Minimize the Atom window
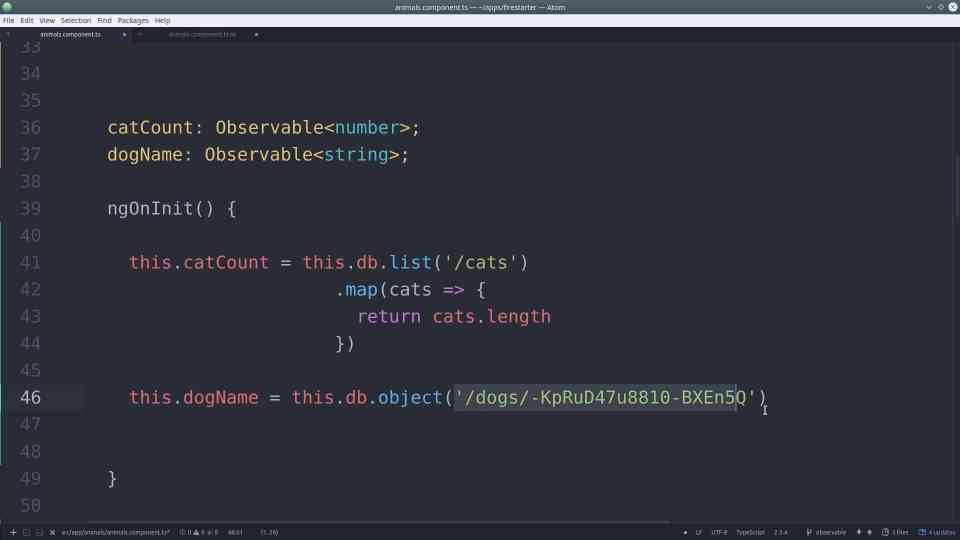Image resolution: width=960 pixels, height=540 pixels. click(x=929, y=7)
